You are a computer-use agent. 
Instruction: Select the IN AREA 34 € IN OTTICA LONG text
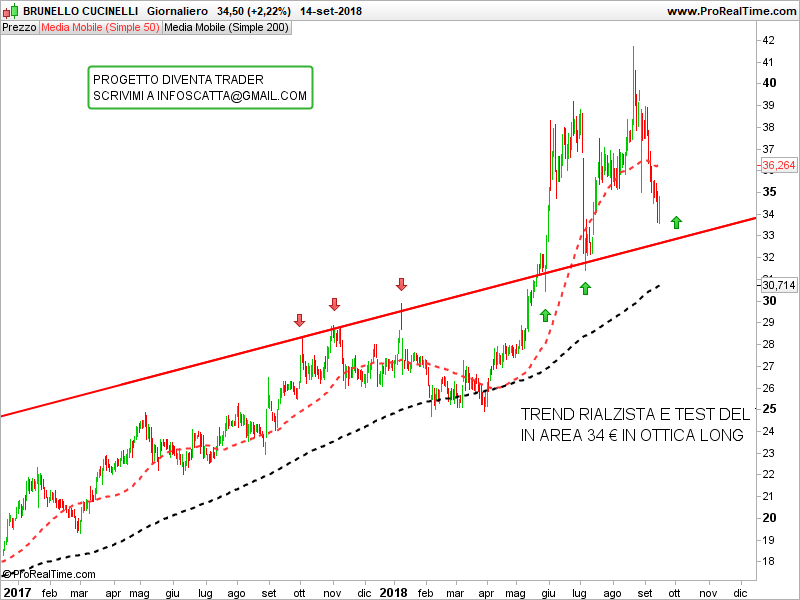pos(632,435)
